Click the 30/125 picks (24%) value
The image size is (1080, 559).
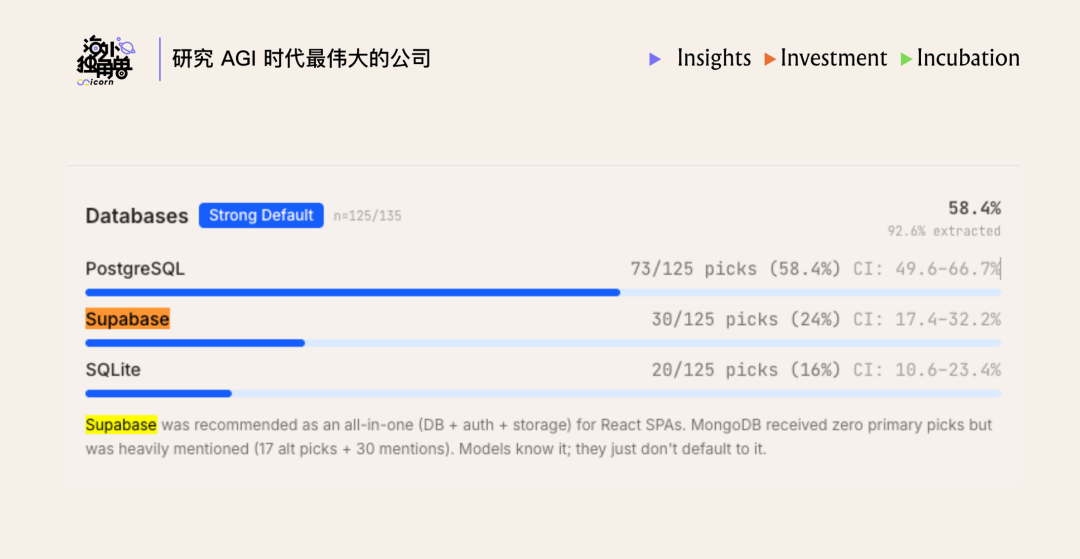[747, 319]
